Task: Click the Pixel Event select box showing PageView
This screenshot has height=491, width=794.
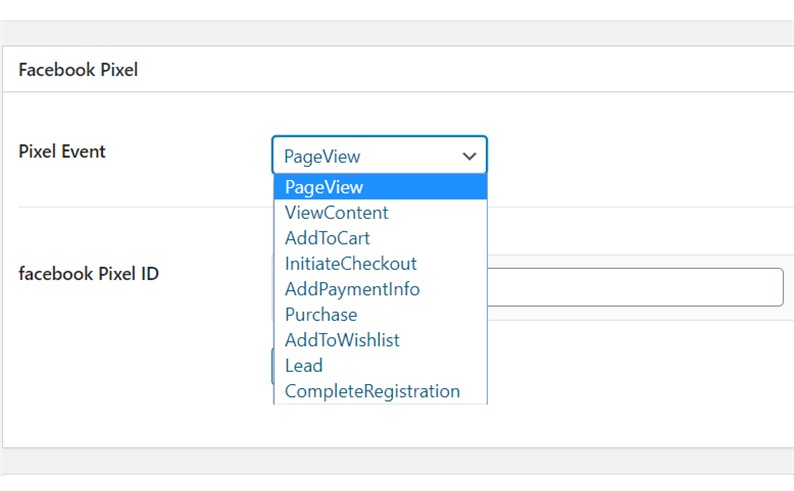Action: (x=370, y=156)
